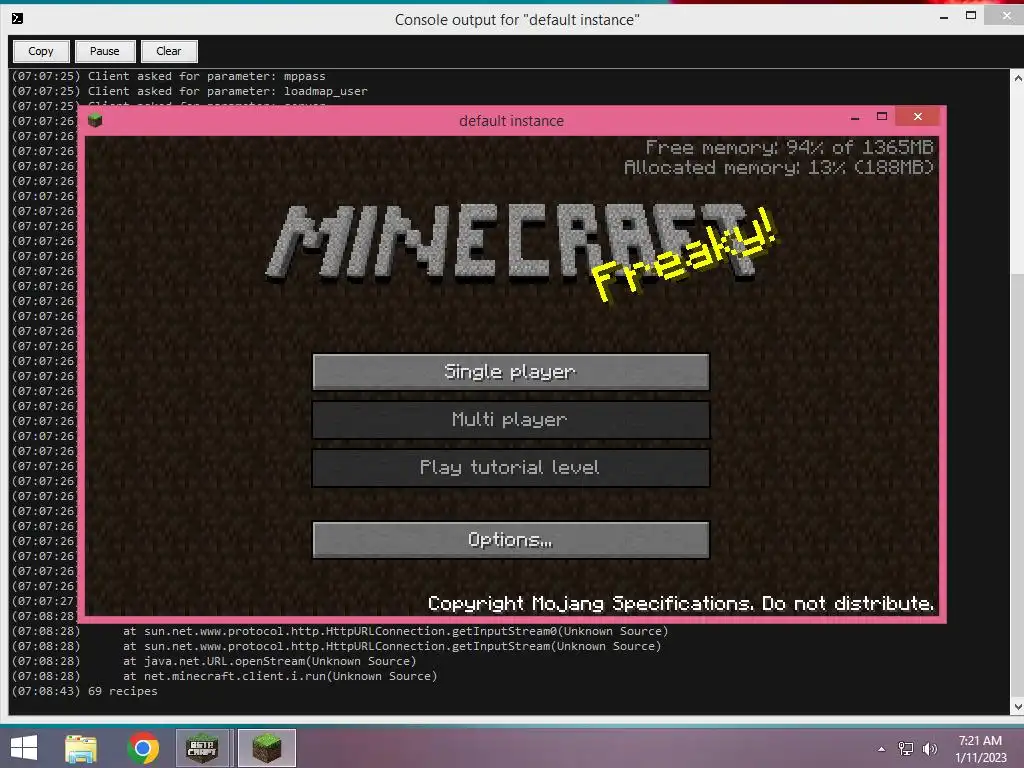Launch Play tutorial level

coord(511,468)
